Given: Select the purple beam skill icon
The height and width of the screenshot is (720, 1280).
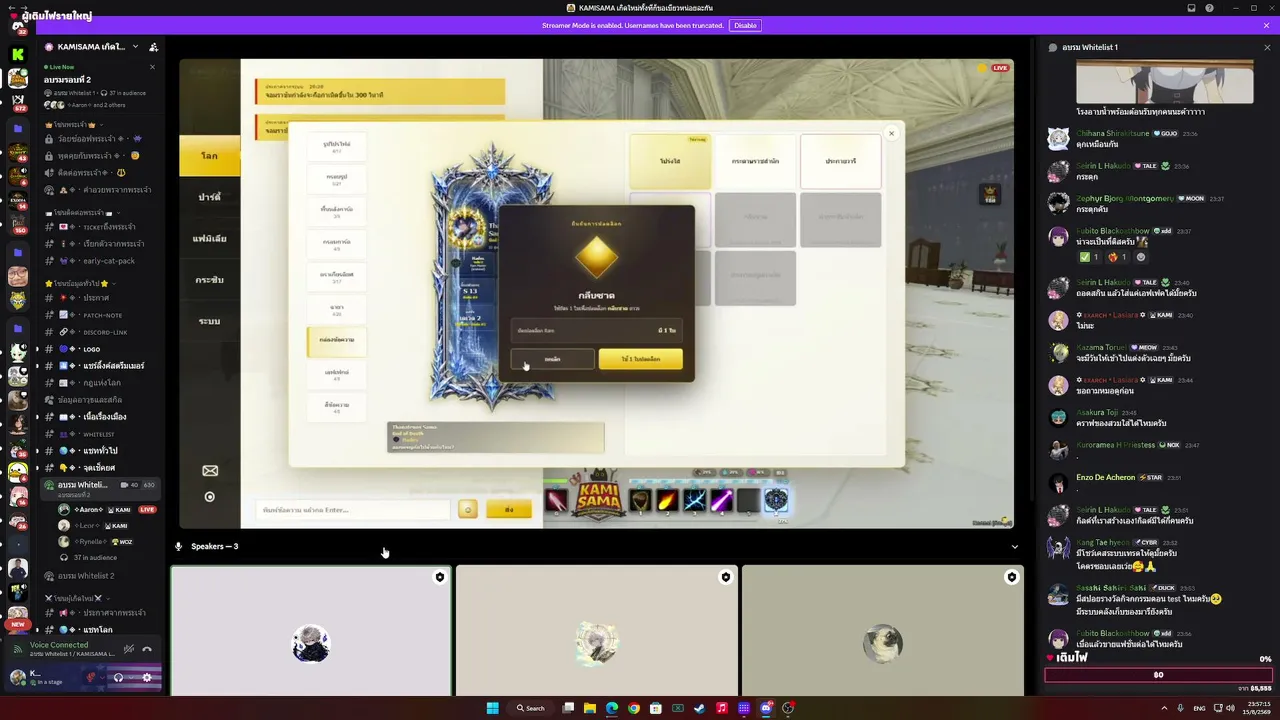Looking at the screenshot, I should pos(721,500).
